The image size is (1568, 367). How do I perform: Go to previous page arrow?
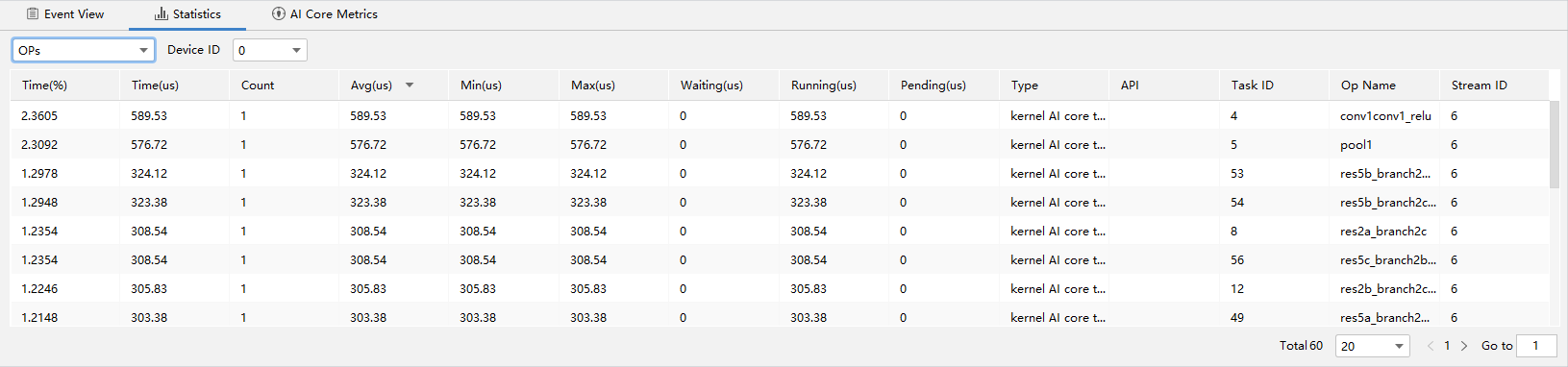pos(1431,346)
